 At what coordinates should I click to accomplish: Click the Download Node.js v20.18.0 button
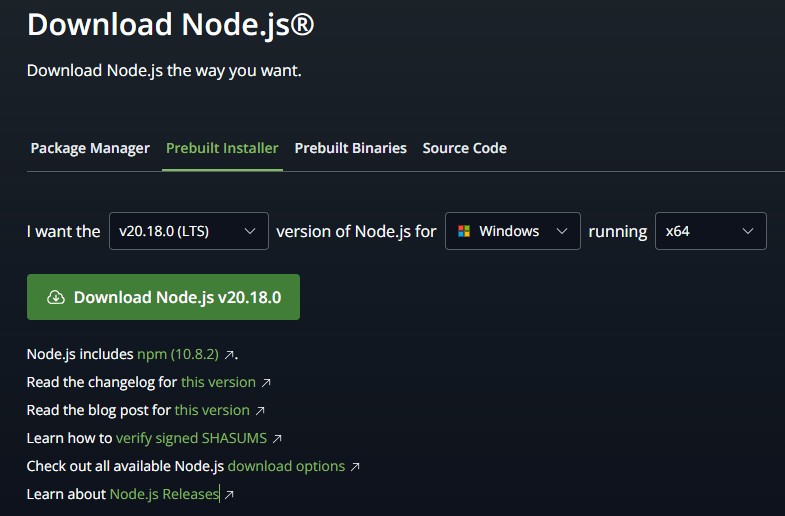pyautogui.click(x=163, y=297)
